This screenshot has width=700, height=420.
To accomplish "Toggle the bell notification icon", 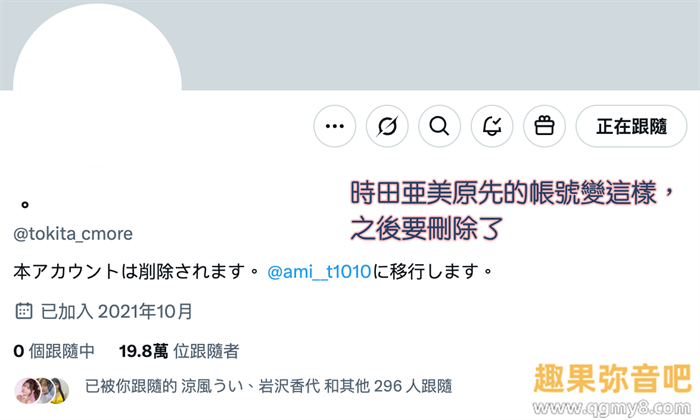I will pos(492,126).
